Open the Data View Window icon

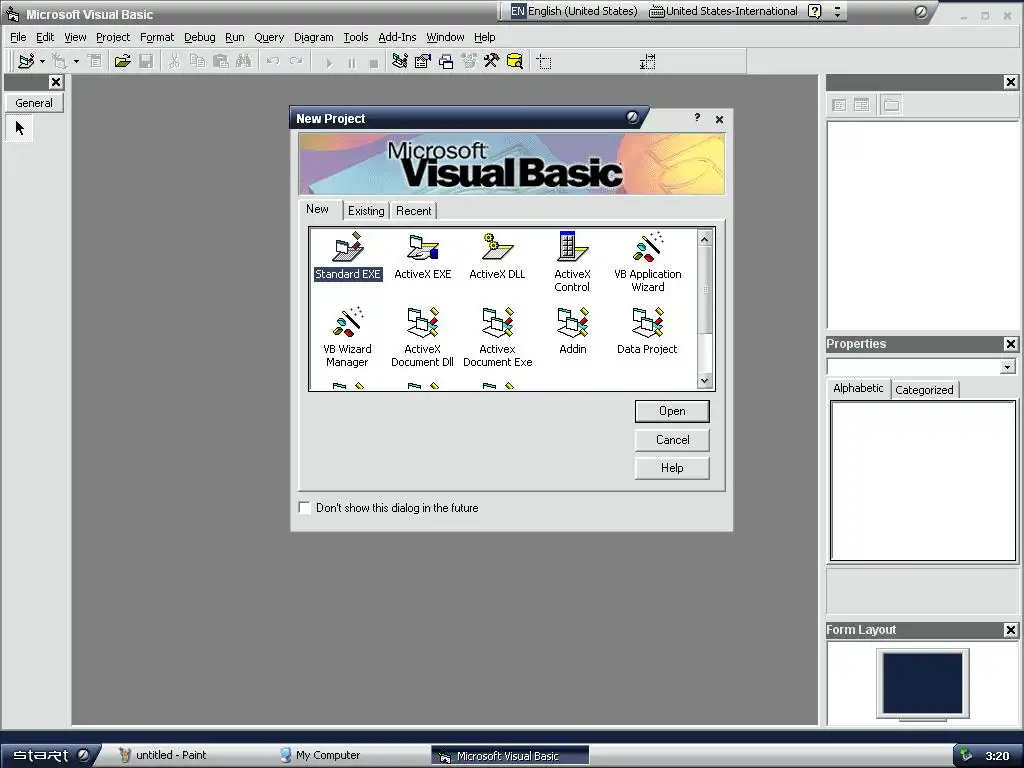click(515, 61)
